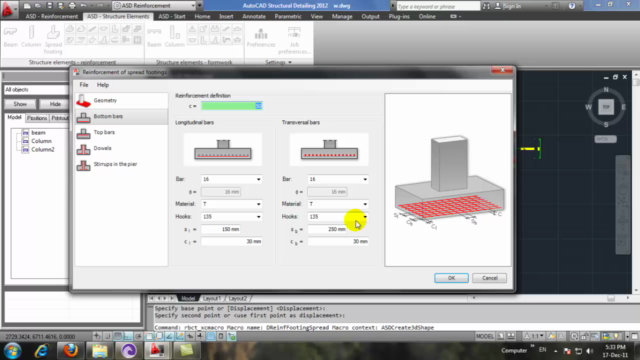Screen dimensions: 640x360
Task: Click Cancel in the footings dialog
Action: click(x=489, y=278)
